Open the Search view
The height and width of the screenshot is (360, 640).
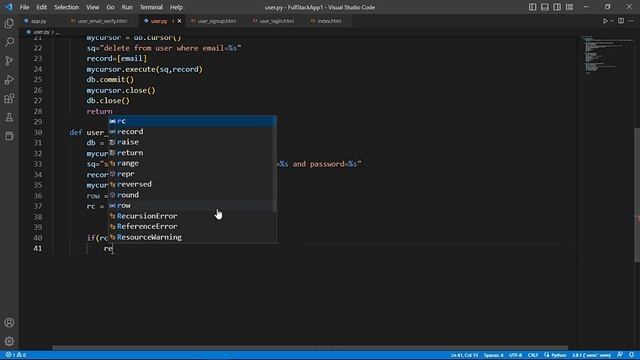tap(9, 42)
